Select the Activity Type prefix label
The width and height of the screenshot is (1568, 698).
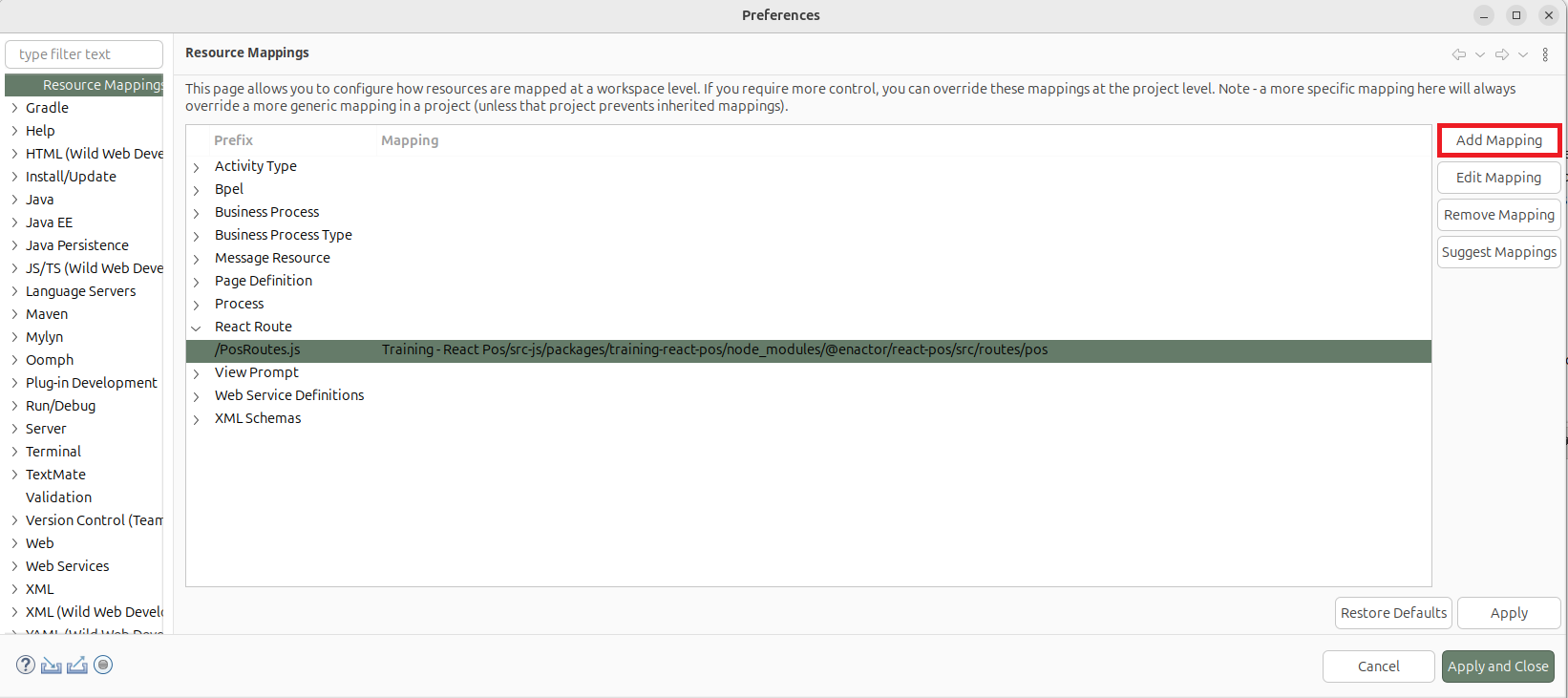(255, 166)
